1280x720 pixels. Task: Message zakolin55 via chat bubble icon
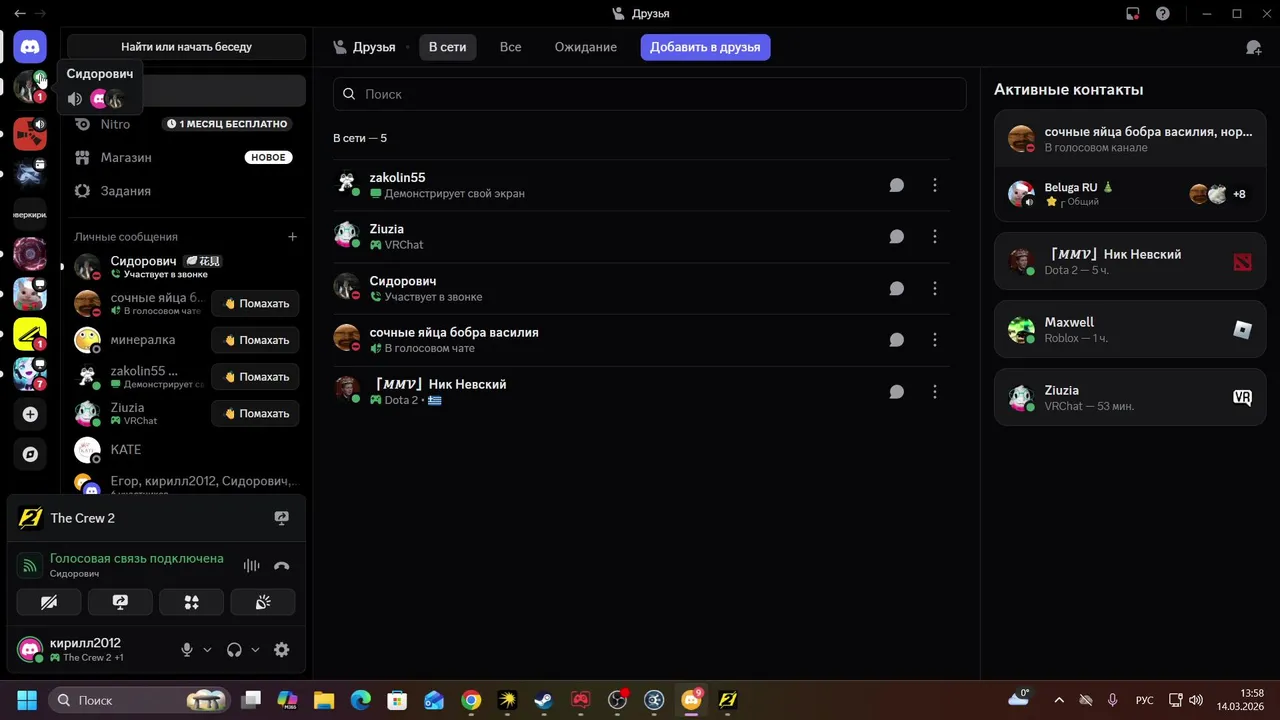(897, 185)
